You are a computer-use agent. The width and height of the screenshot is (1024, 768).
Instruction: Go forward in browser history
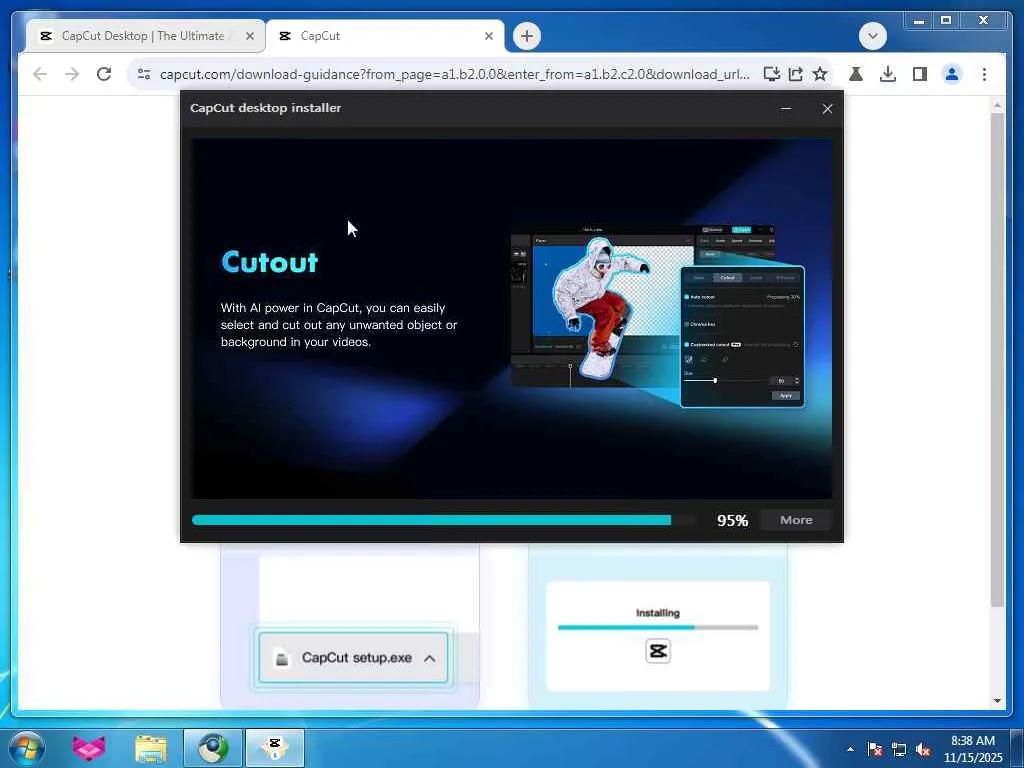(72, 74)
